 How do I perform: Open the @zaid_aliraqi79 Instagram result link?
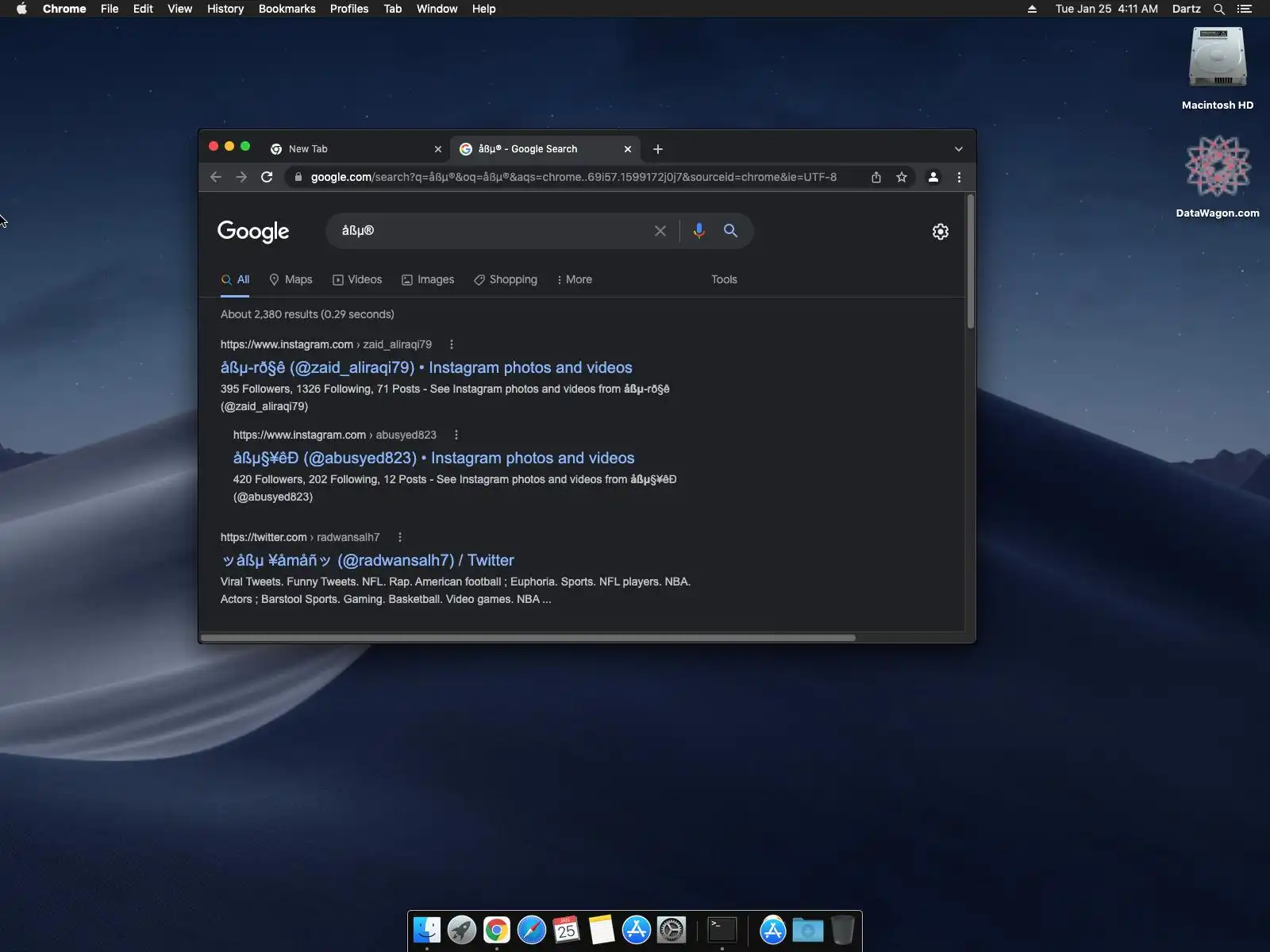[x=426, y=367]
